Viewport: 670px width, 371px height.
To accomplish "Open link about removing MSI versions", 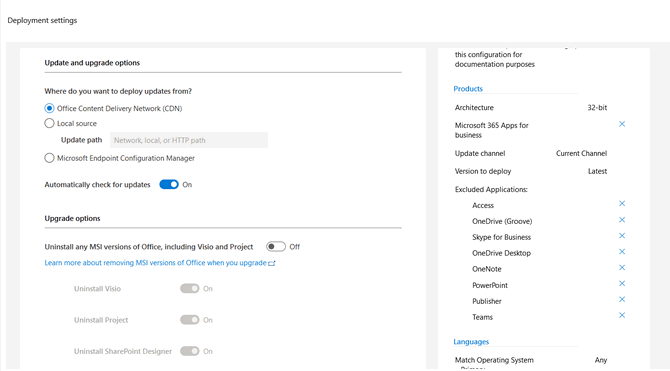I will 156,263.
